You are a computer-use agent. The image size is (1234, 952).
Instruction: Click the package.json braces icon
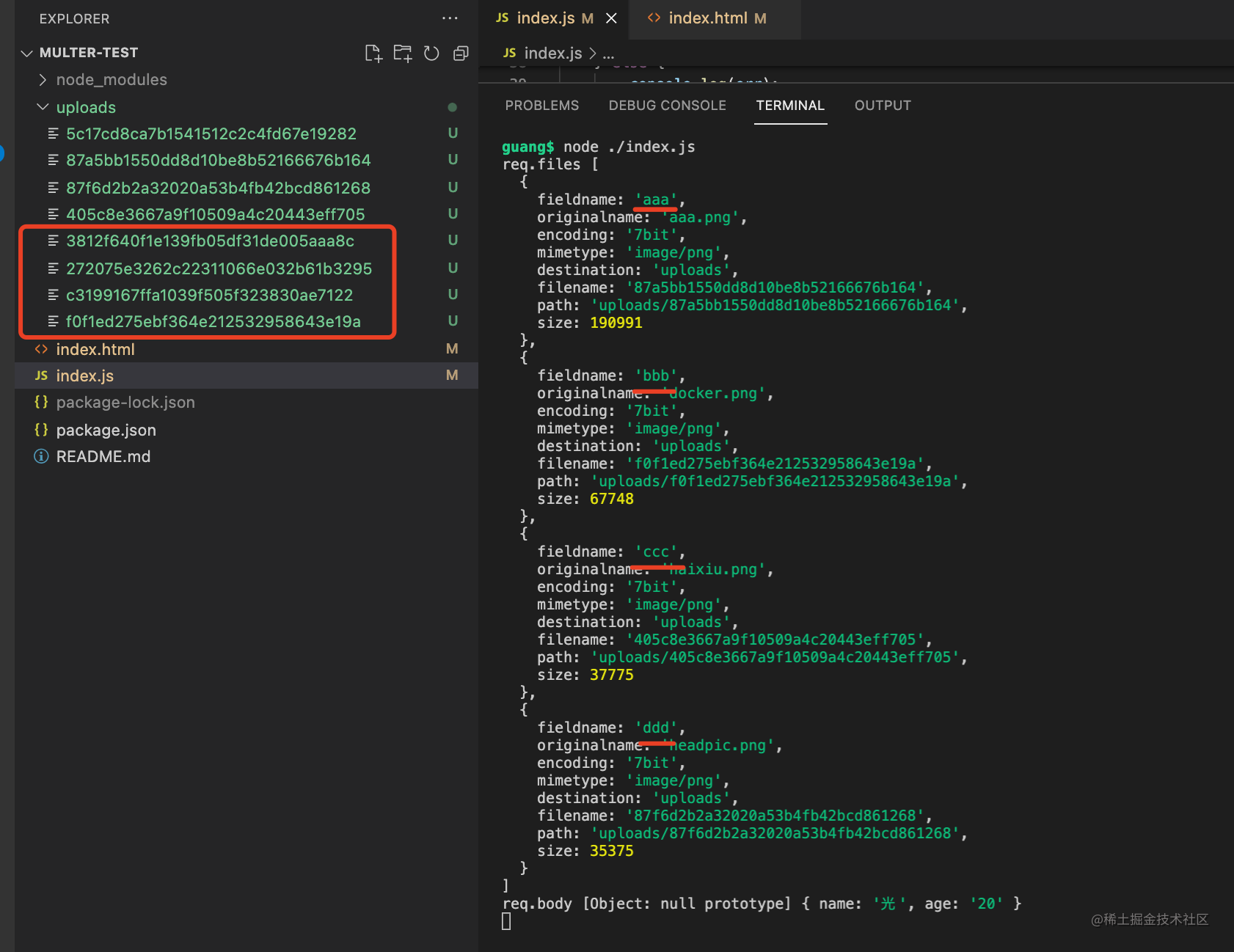point(42,430)
